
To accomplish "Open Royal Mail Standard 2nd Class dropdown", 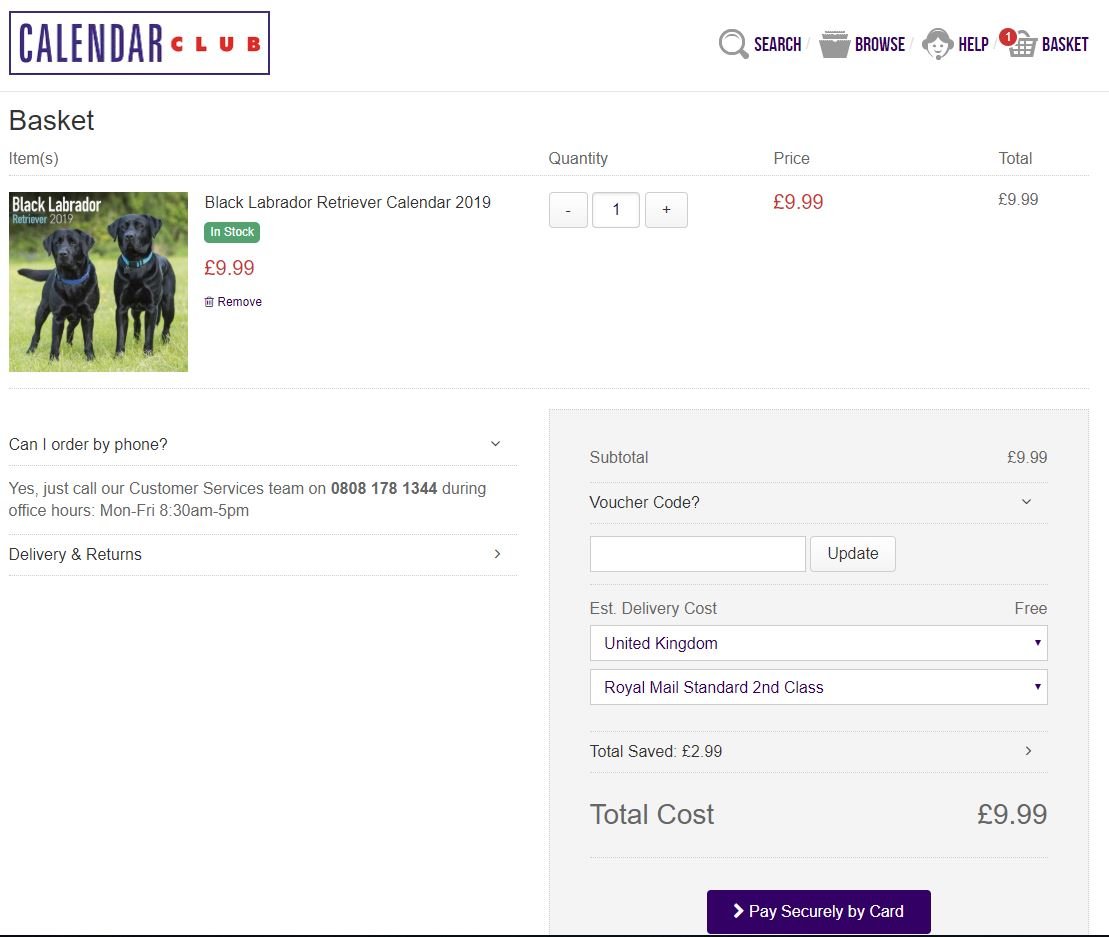I will point(818,687).
